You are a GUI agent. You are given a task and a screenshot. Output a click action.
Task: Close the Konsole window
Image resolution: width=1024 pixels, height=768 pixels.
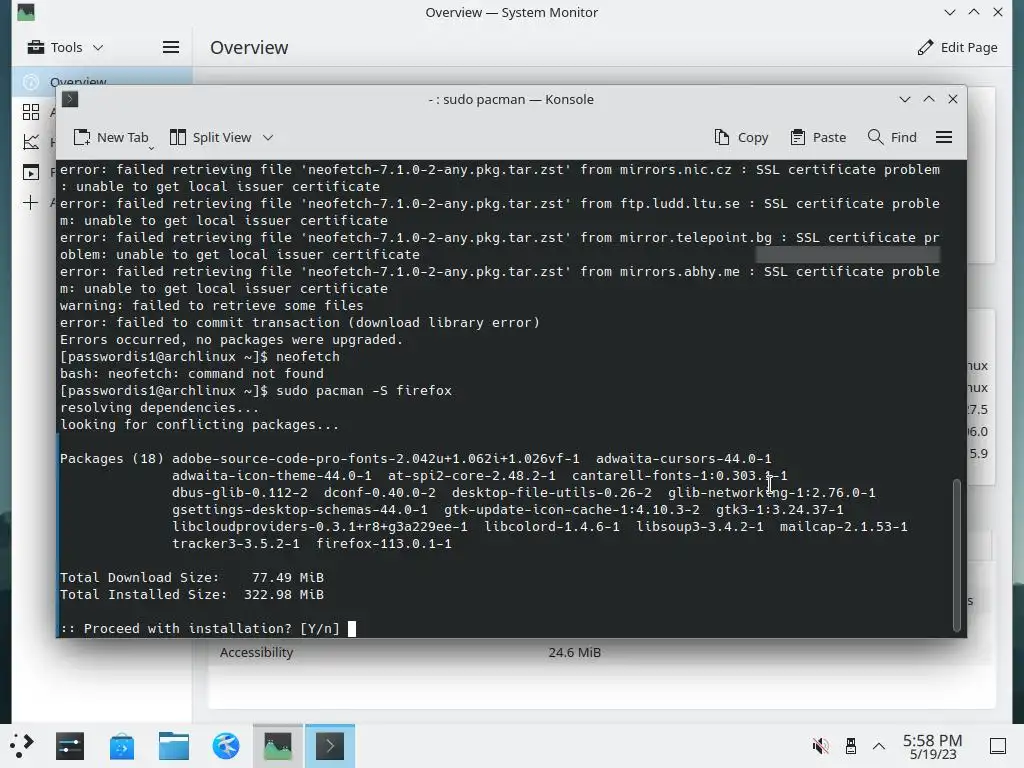[953, 99]
